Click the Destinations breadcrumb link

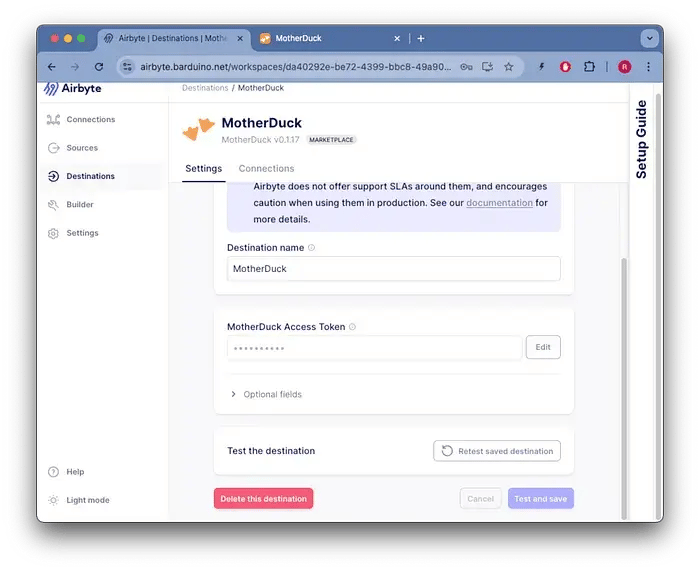(205, 88)
